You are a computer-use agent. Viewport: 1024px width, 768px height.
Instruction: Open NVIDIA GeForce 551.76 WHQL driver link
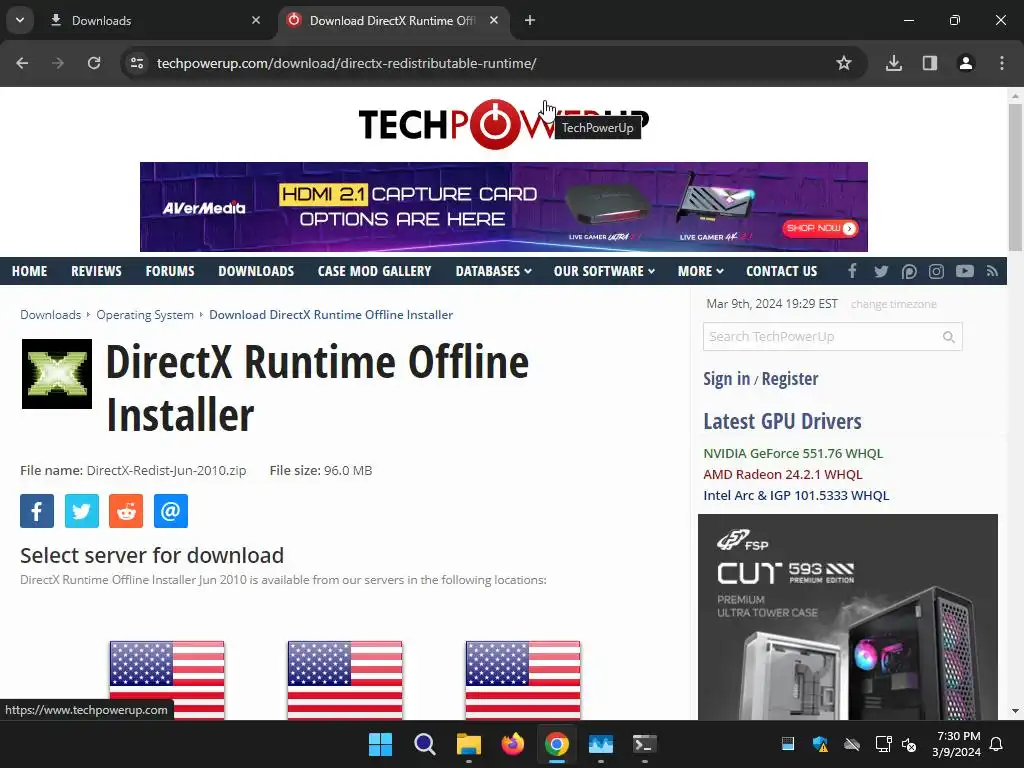pos(793,453)
